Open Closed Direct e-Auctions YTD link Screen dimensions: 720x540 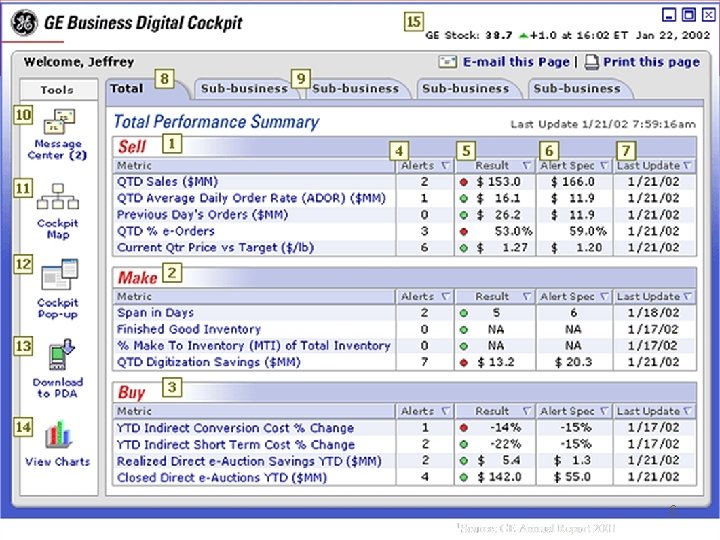pos(222,478)
